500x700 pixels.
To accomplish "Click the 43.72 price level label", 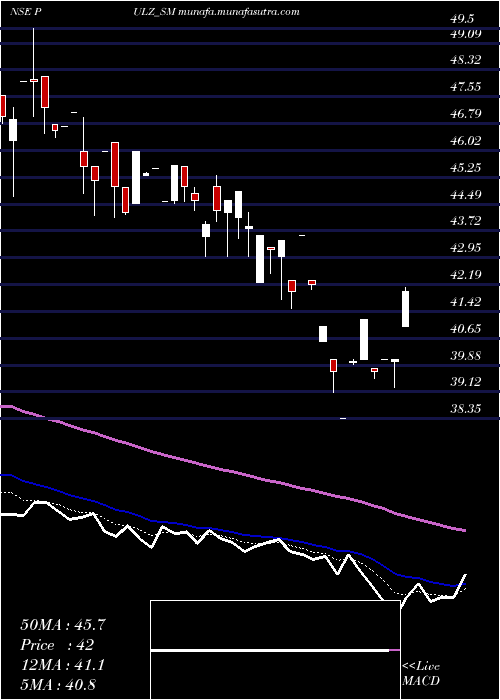I will [465, 221].
